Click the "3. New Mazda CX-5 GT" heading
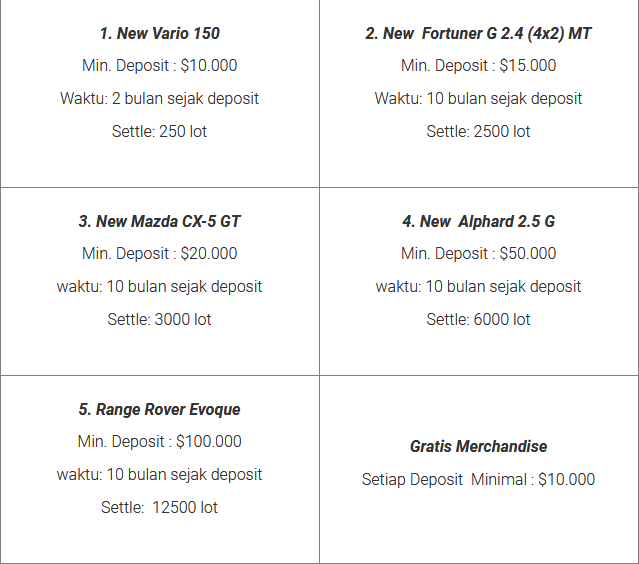The width and height of the screenshot is (639, 564). (160, 221)
